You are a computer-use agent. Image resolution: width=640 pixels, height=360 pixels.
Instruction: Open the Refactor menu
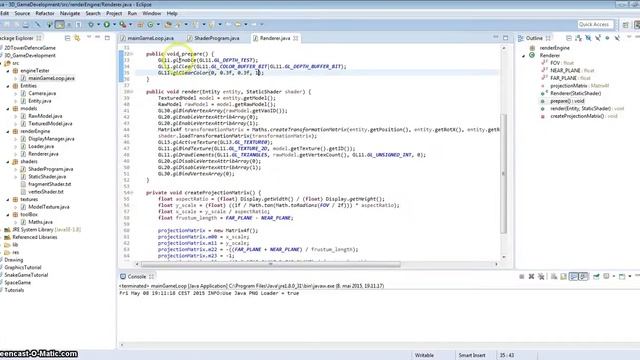coord(45,13)
